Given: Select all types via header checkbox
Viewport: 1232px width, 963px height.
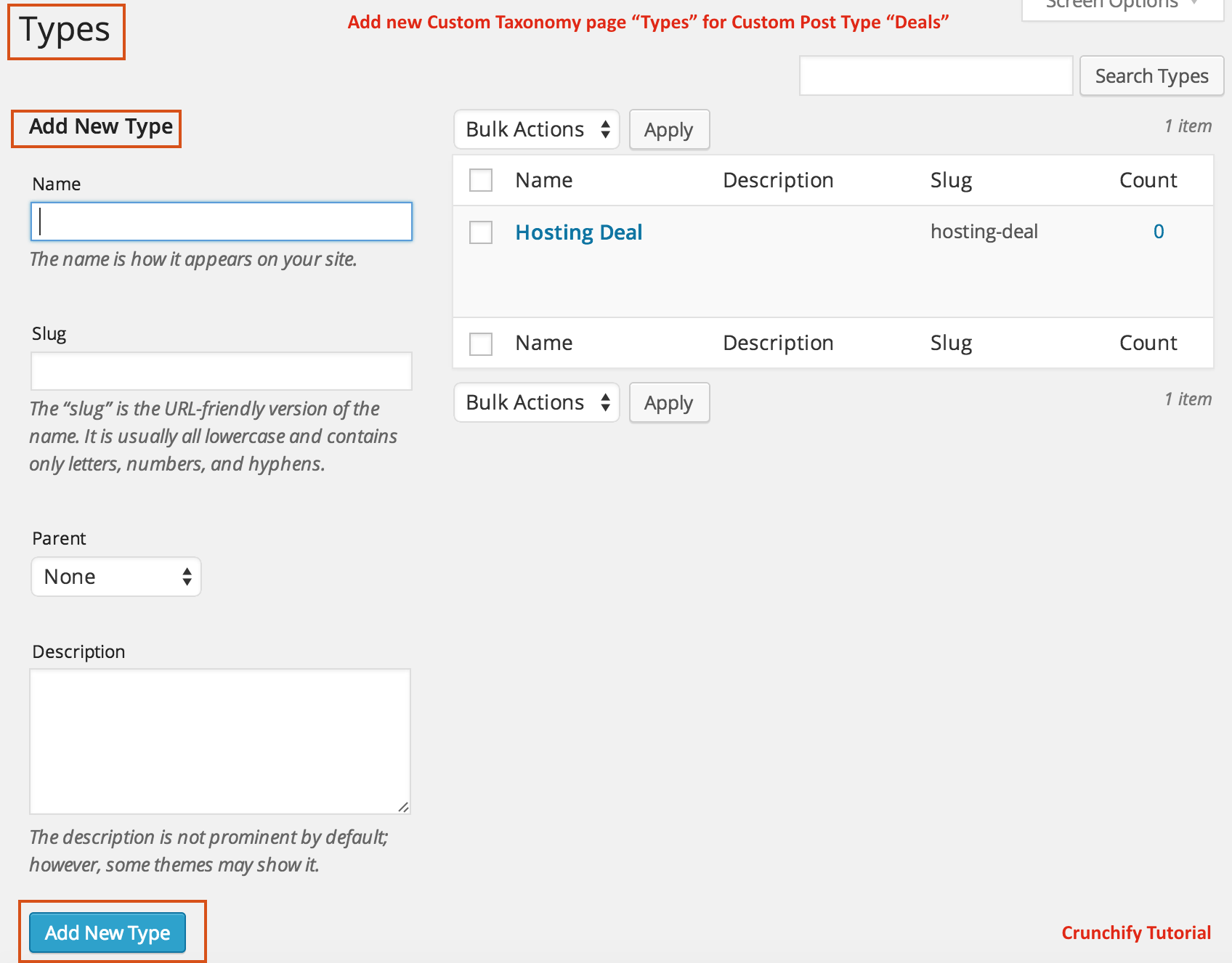Looking at the screenshot, I should tap(480, 180).
